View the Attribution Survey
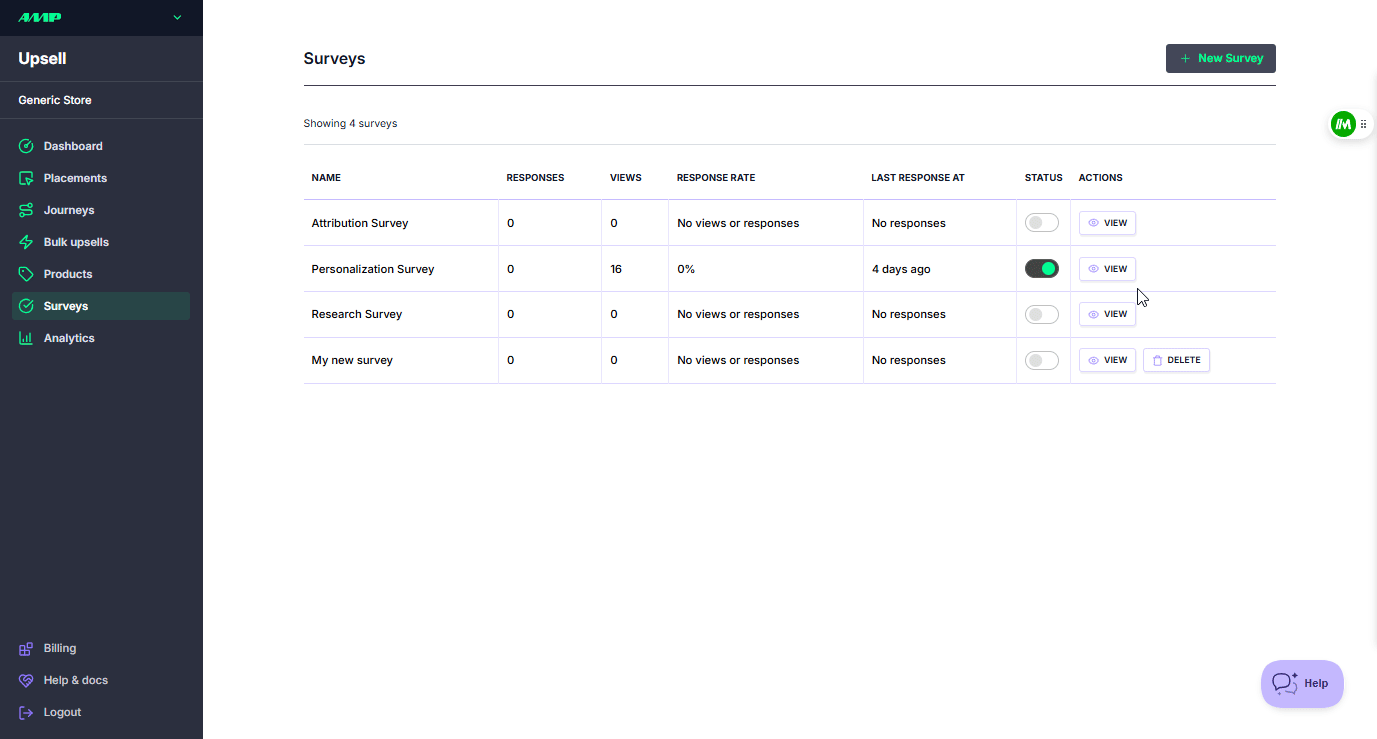 1107,223
